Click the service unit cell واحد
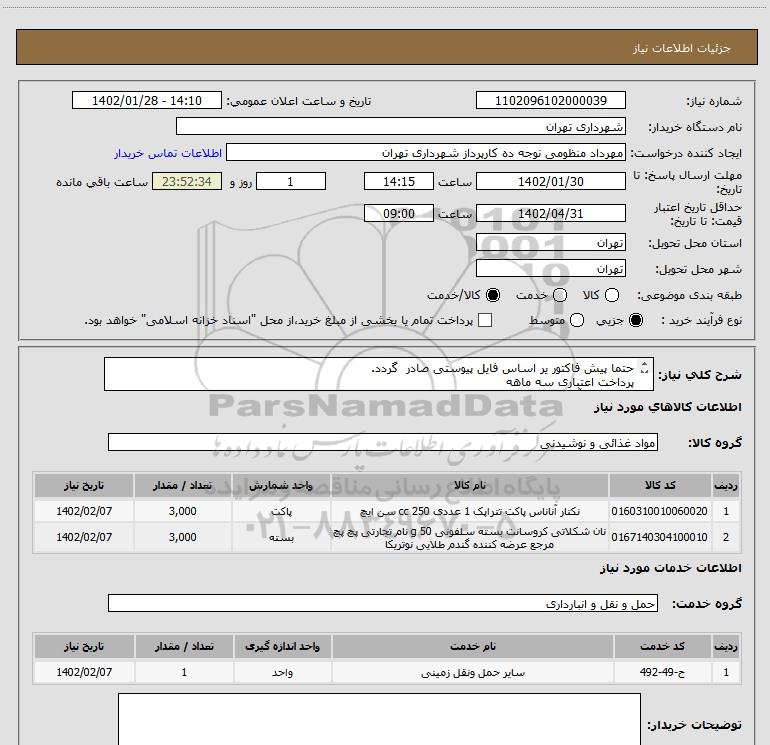Screen dimensions: 770x745 (282, 672)
